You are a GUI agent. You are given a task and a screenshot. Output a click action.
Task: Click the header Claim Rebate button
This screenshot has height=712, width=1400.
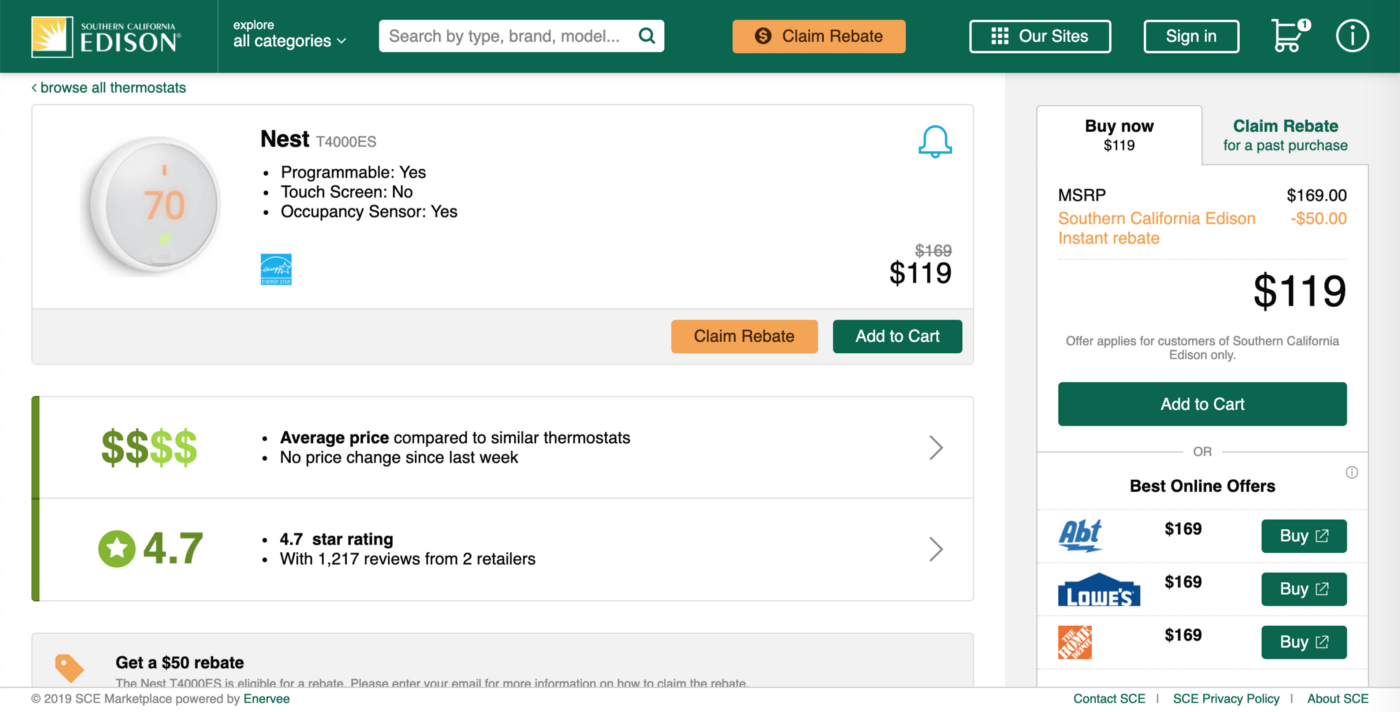(819, 36)
